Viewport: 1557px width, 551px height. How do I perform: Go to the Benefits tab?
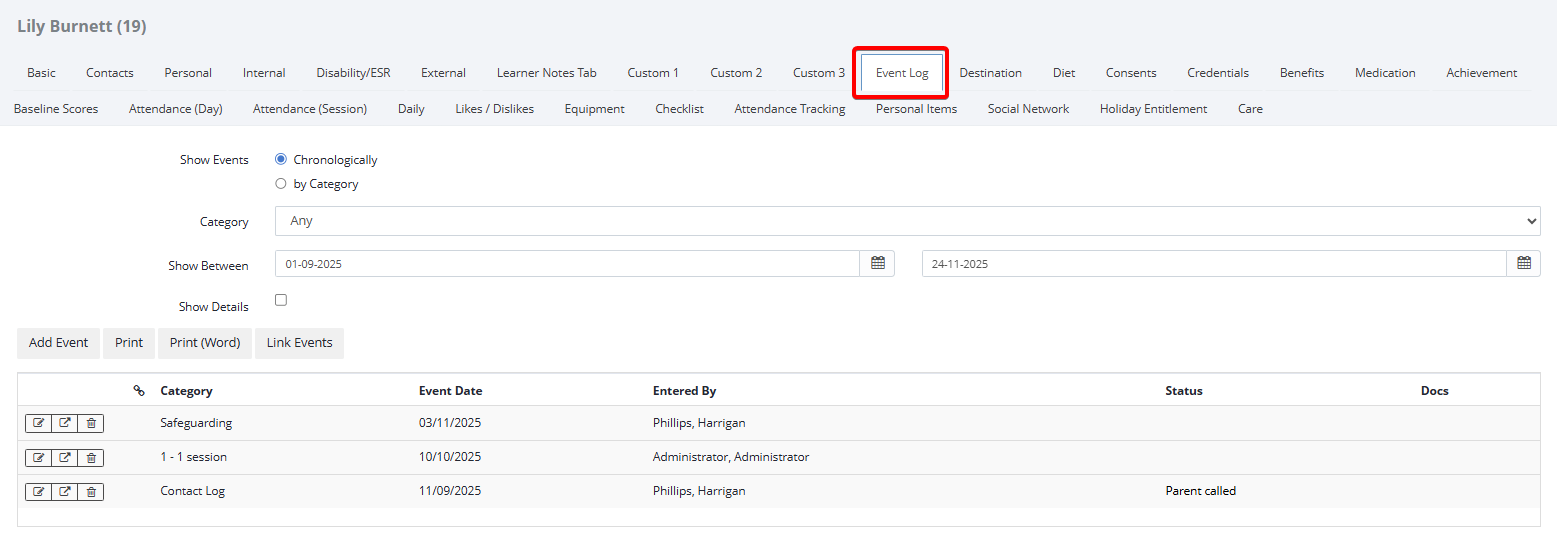point(1302,73)
